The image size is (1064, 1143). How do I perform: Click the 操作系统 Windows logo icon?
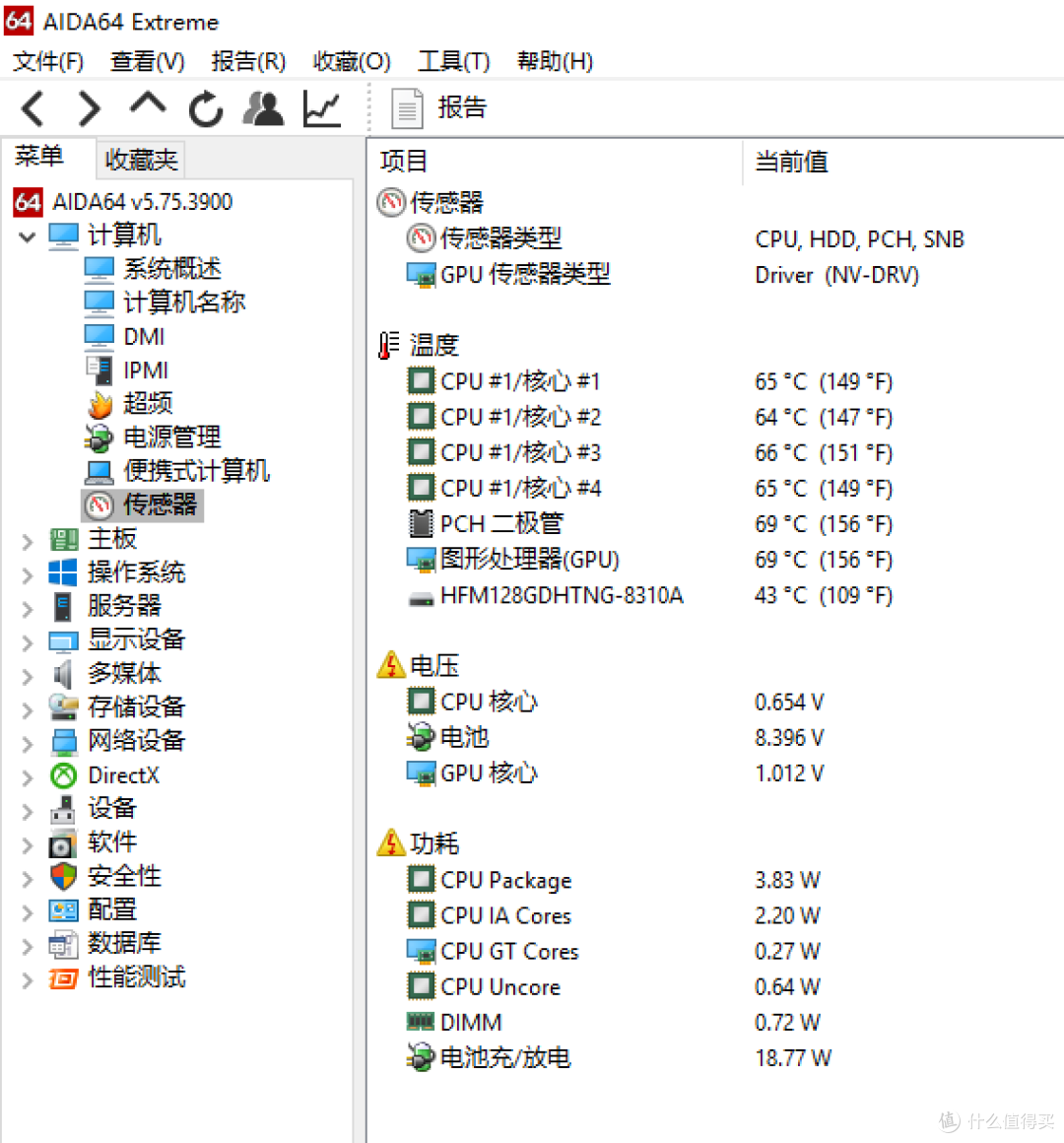(63, 572)
